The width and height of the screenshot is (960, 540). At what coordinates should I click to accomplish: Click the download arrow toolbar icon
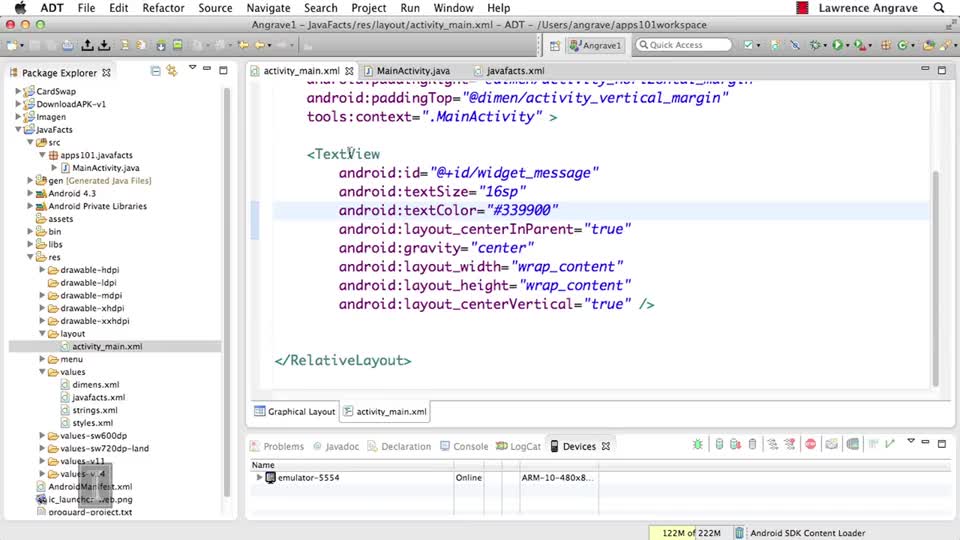pyautogui.click(x=104, y=45)
